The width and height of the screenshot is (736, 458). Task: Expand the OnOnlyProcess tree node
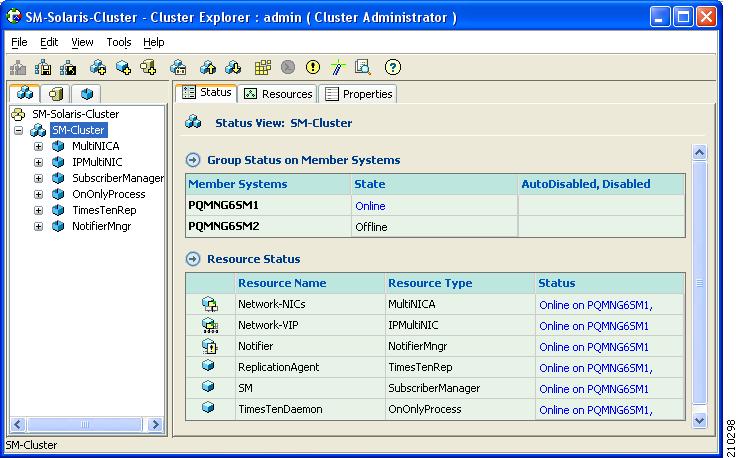point(38,194)
